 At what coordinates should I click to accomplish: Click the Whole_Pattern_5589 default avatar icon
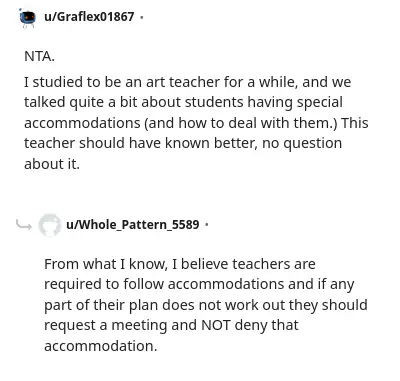coord(49,225)
